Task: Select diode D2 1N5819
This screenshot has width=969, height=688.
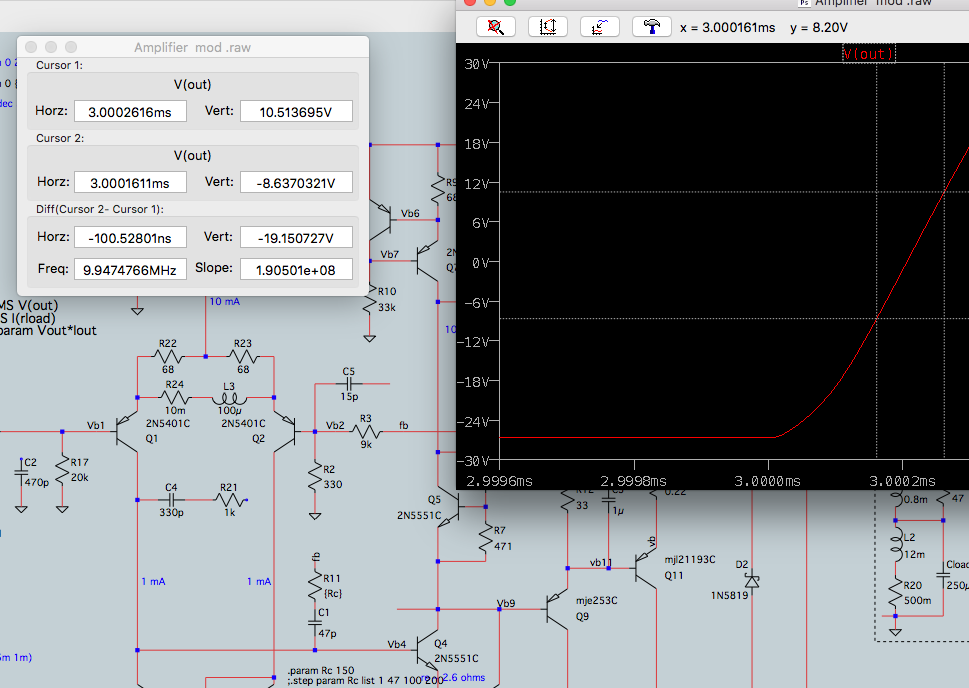Action: point(751,581)
